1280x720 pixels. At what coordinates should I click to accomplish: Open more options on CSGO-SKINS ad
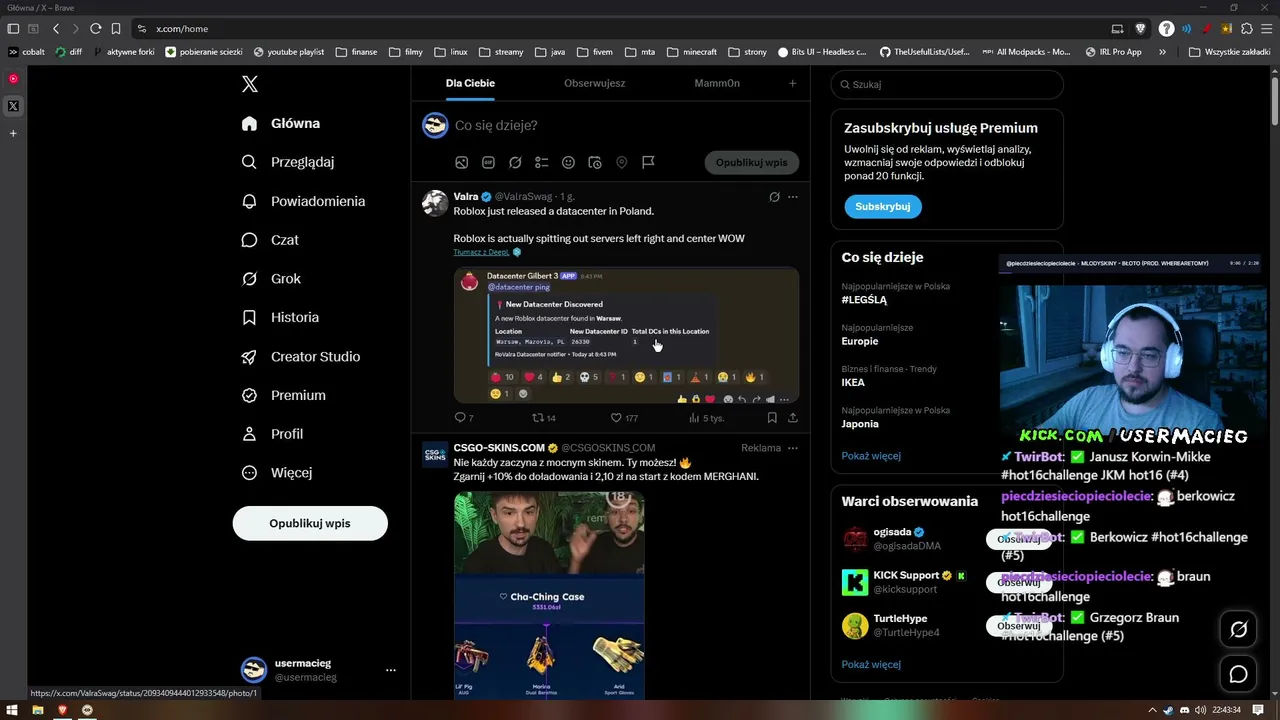click(793, 448)
